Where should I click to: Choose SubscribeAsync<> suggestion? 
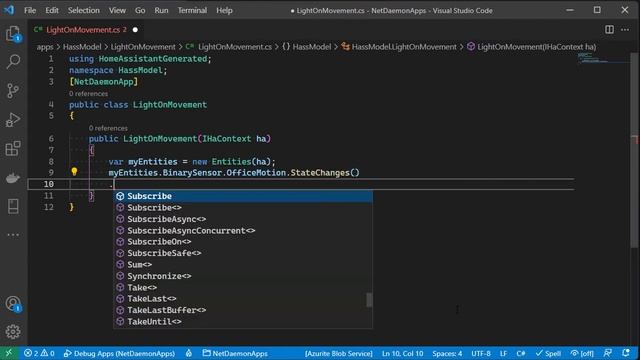click(x=243, y=219)
